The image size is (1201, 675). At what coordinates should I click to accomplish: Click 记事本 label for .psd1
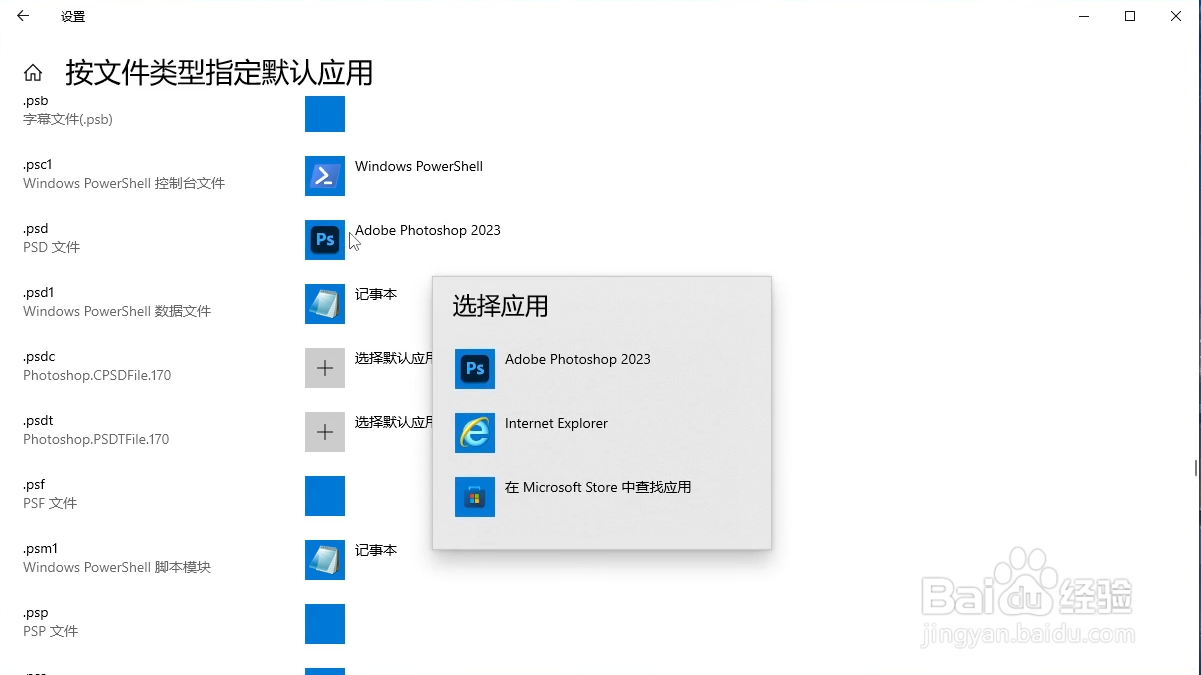(x=376, y=294)
